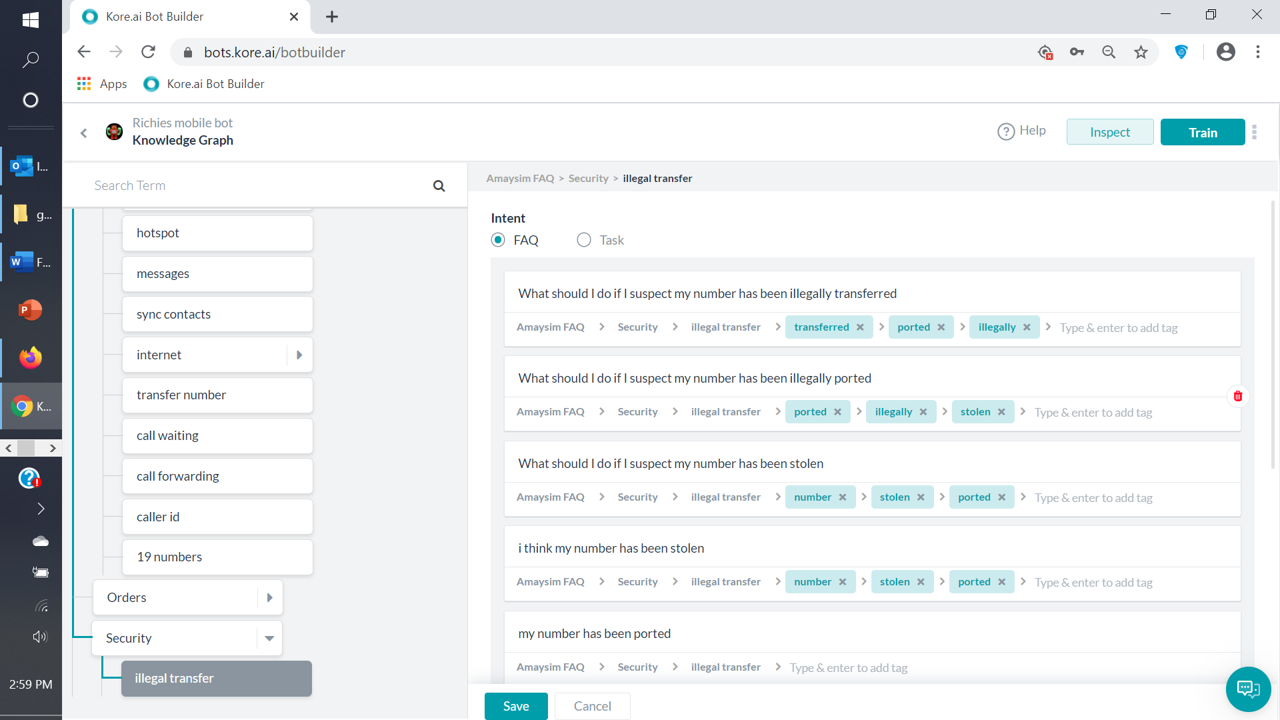Click the search magnifier icon in Search Term box

[439, 185]
